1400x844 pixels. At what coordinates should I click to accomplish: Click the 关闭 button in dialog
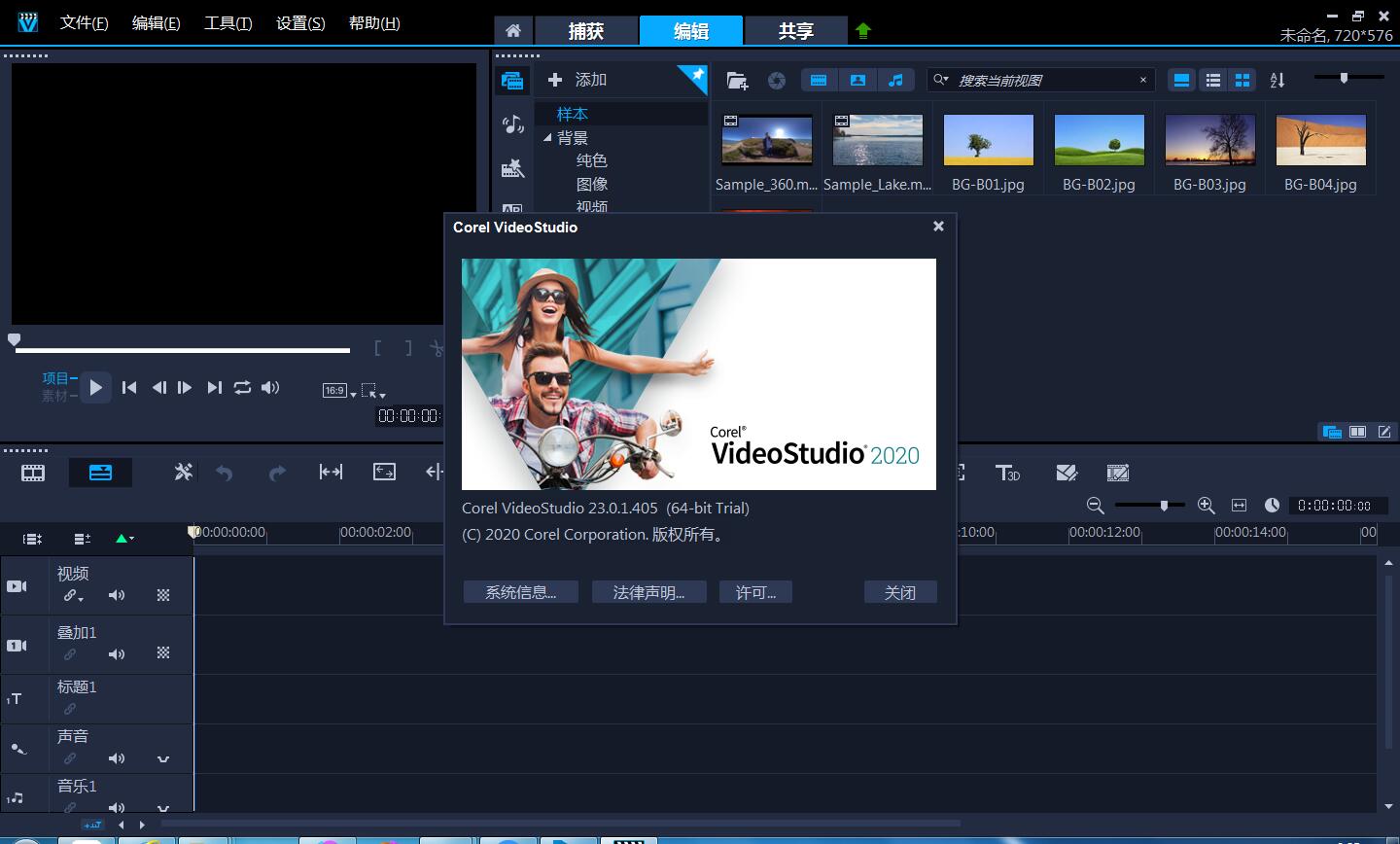(900, 592)
